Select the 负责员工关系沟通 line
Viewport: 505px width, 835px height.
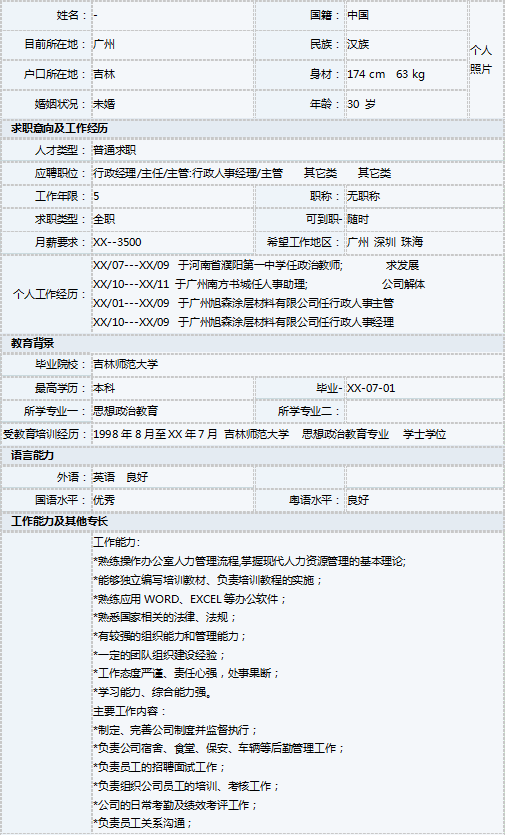click(142, 823)
